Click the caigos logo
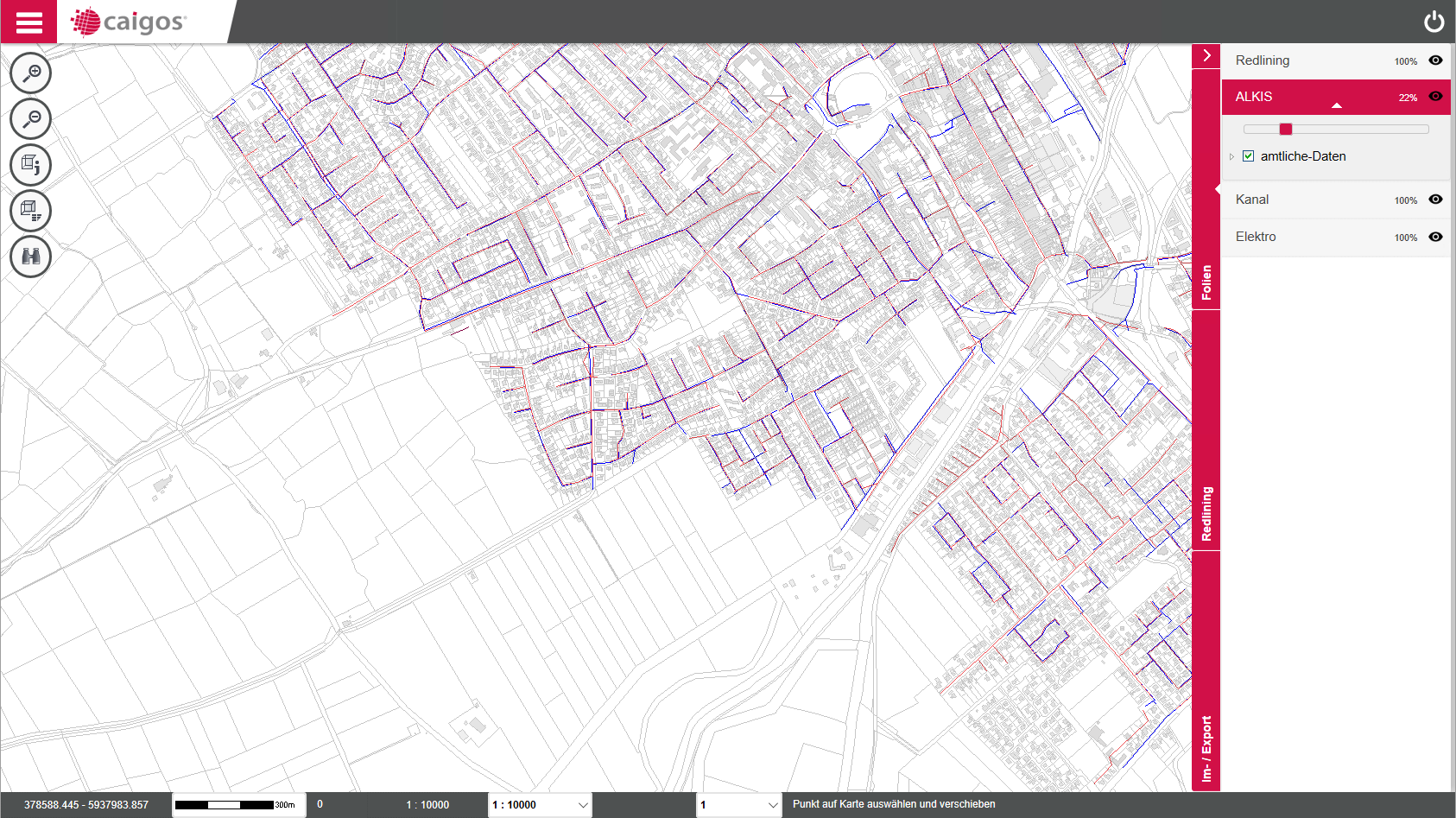Image resolution: width=1456 pixels, height=818 pixels. (x=128, y=22)
